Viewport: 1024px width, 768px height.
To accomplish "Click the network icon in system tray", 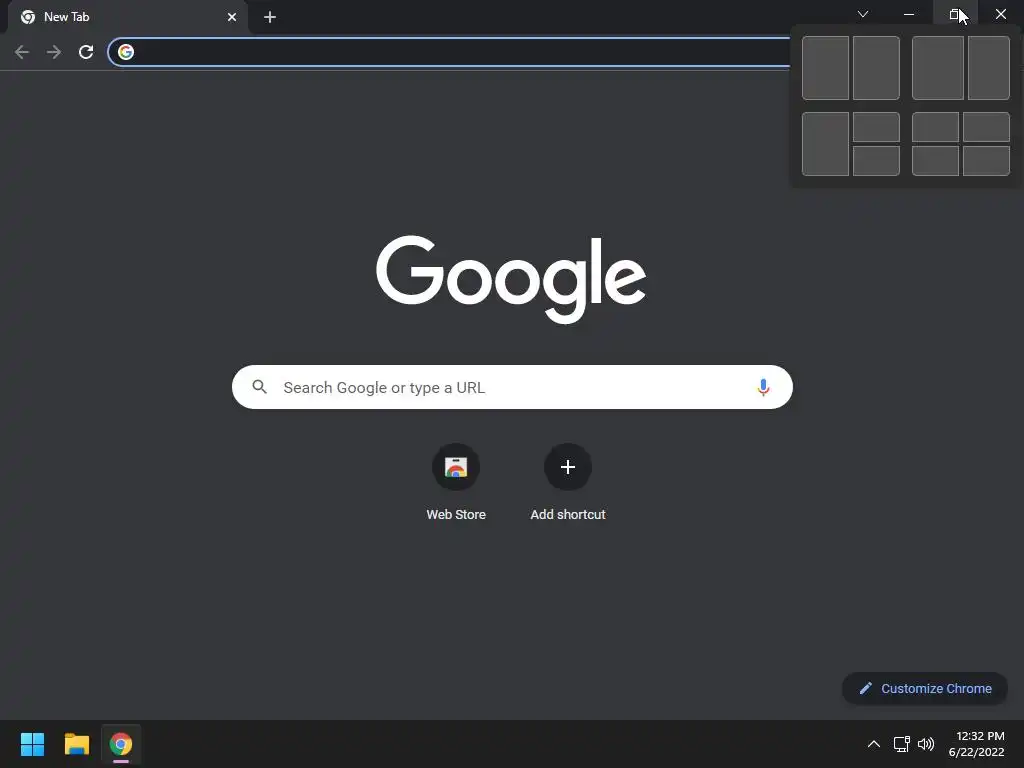I will [902, 744].
